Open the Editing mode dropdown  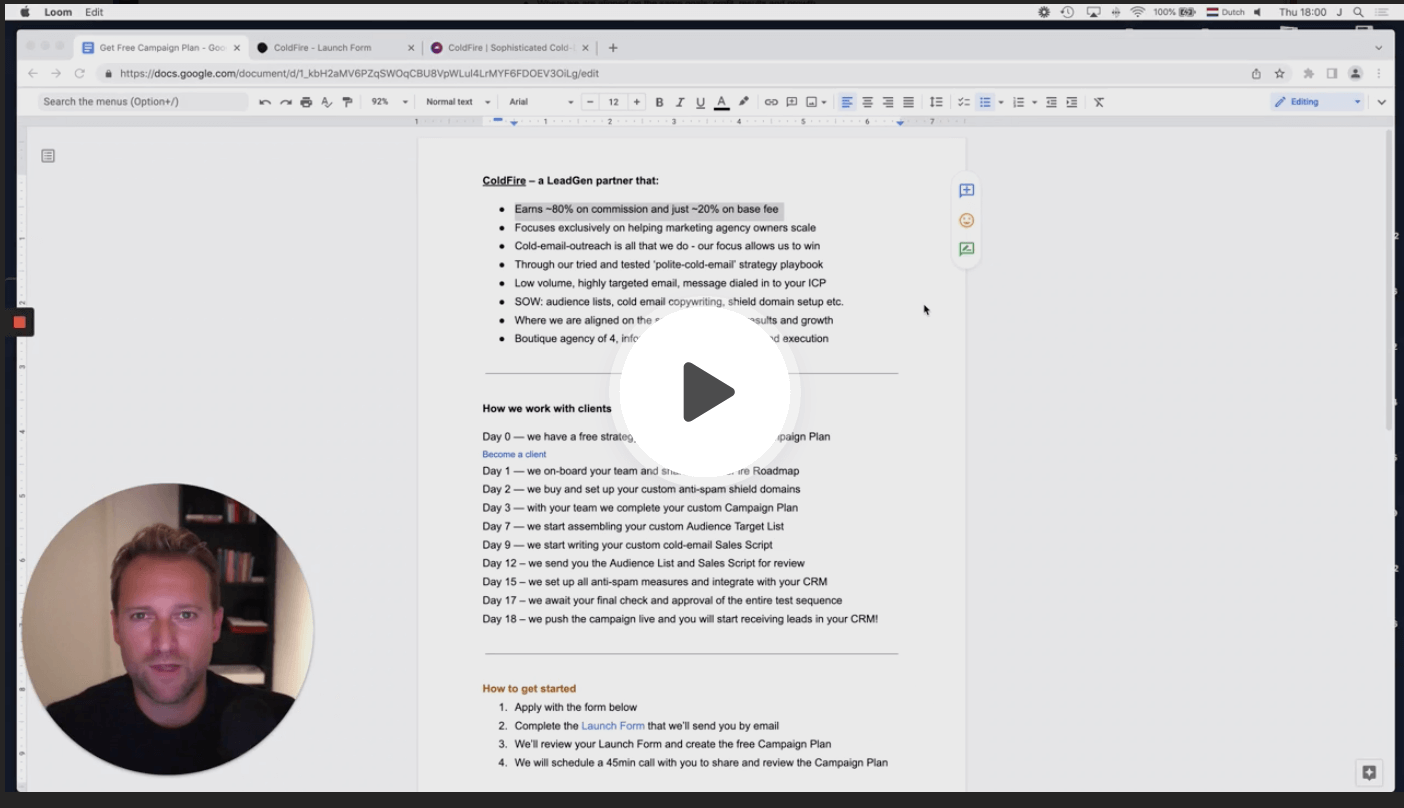1317,102
